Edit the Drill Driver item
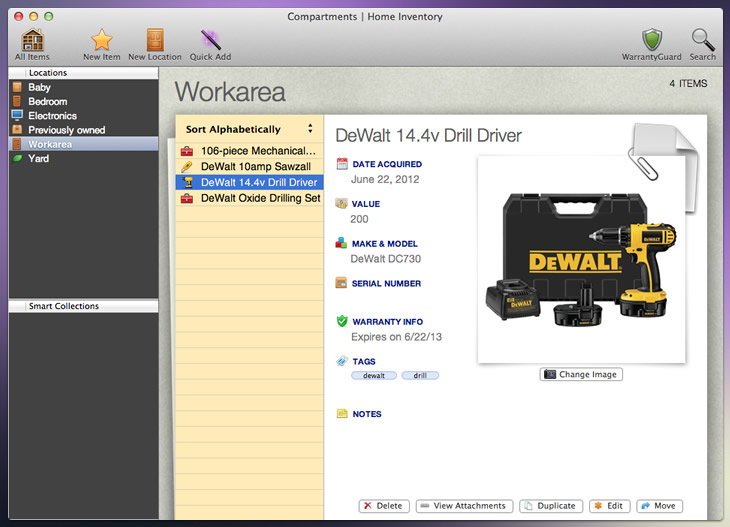The width and height of the screenshot is (730, 527). point(609,506)
